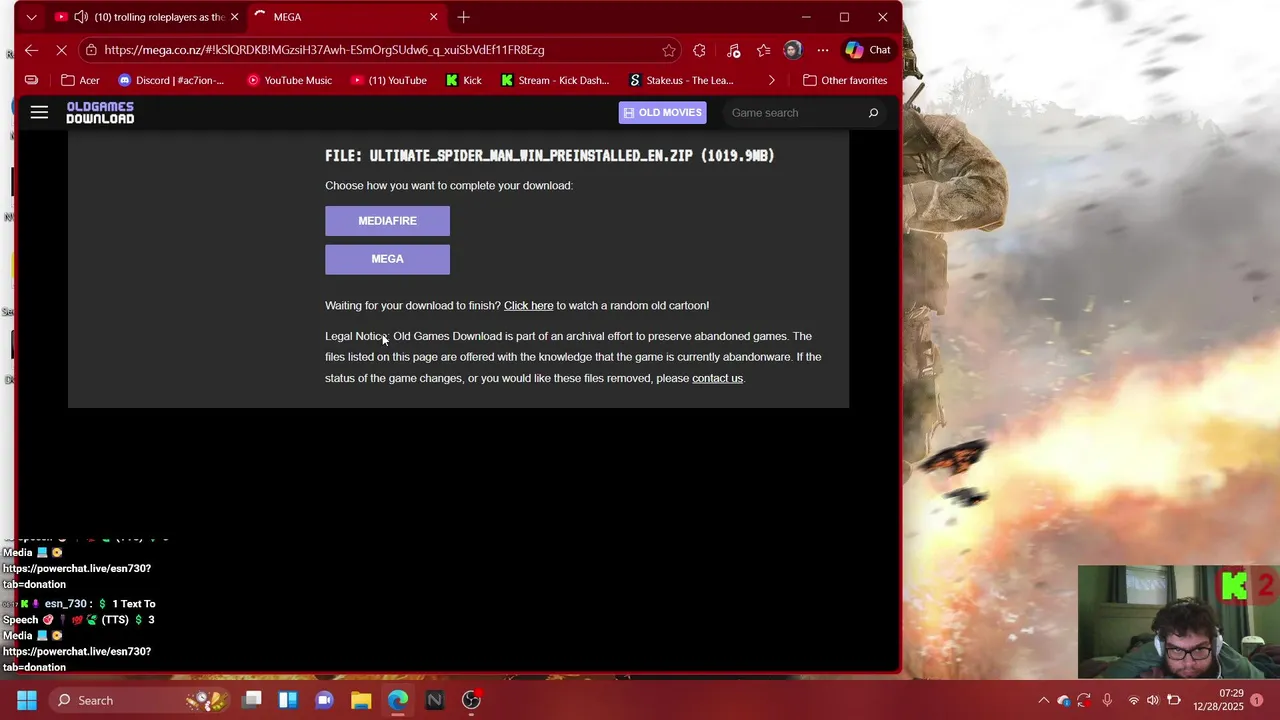
Task: Open the Stream - Kick Dashboard bookmark
Action: pos(555,80)
